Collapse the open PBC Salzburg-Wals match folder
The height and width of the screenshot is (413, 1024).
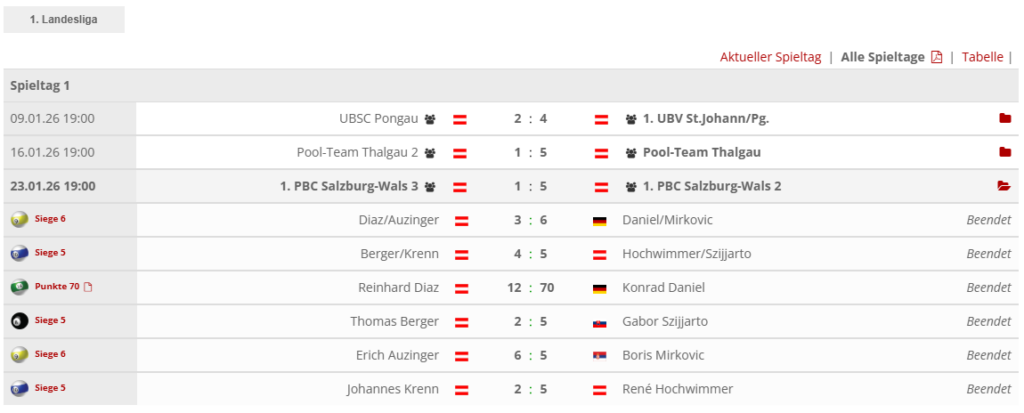(1004, 186)
